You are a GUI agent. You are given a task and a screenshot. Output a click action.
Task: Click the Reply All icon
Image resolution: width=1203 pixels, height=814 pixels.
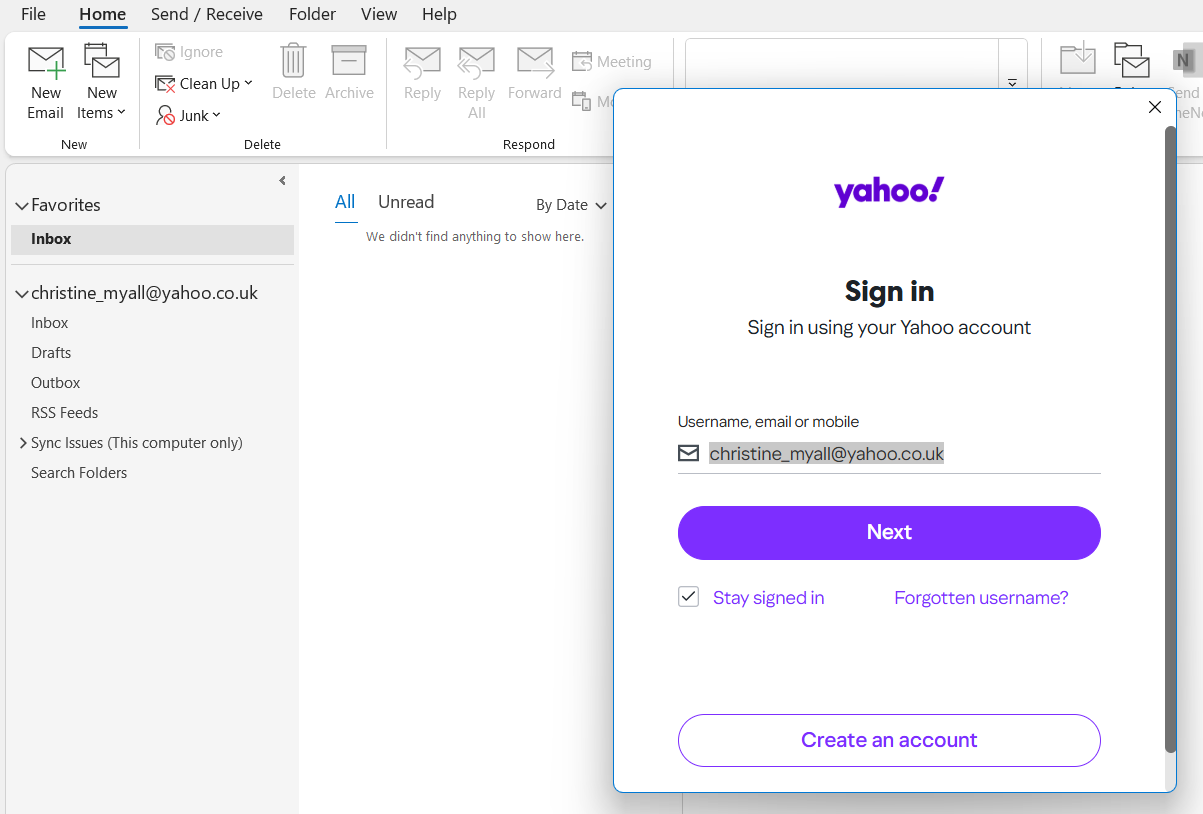coord(476,63)
